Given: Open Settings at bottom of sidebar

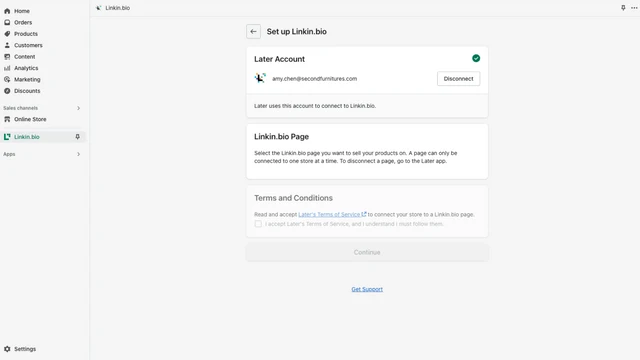Looking at the screenshot, I should (x=25, y=349).
